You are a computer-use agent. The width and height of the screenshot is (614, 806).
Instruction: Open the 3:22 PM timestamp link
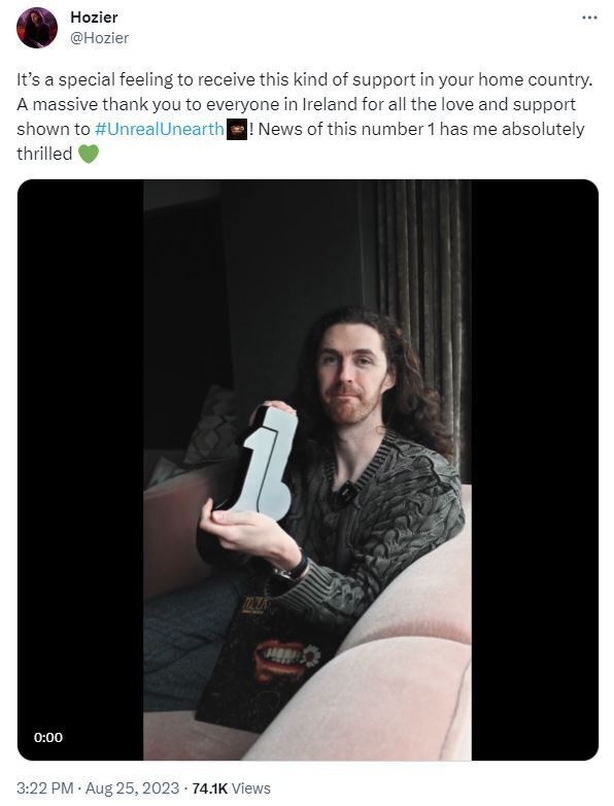45,788
